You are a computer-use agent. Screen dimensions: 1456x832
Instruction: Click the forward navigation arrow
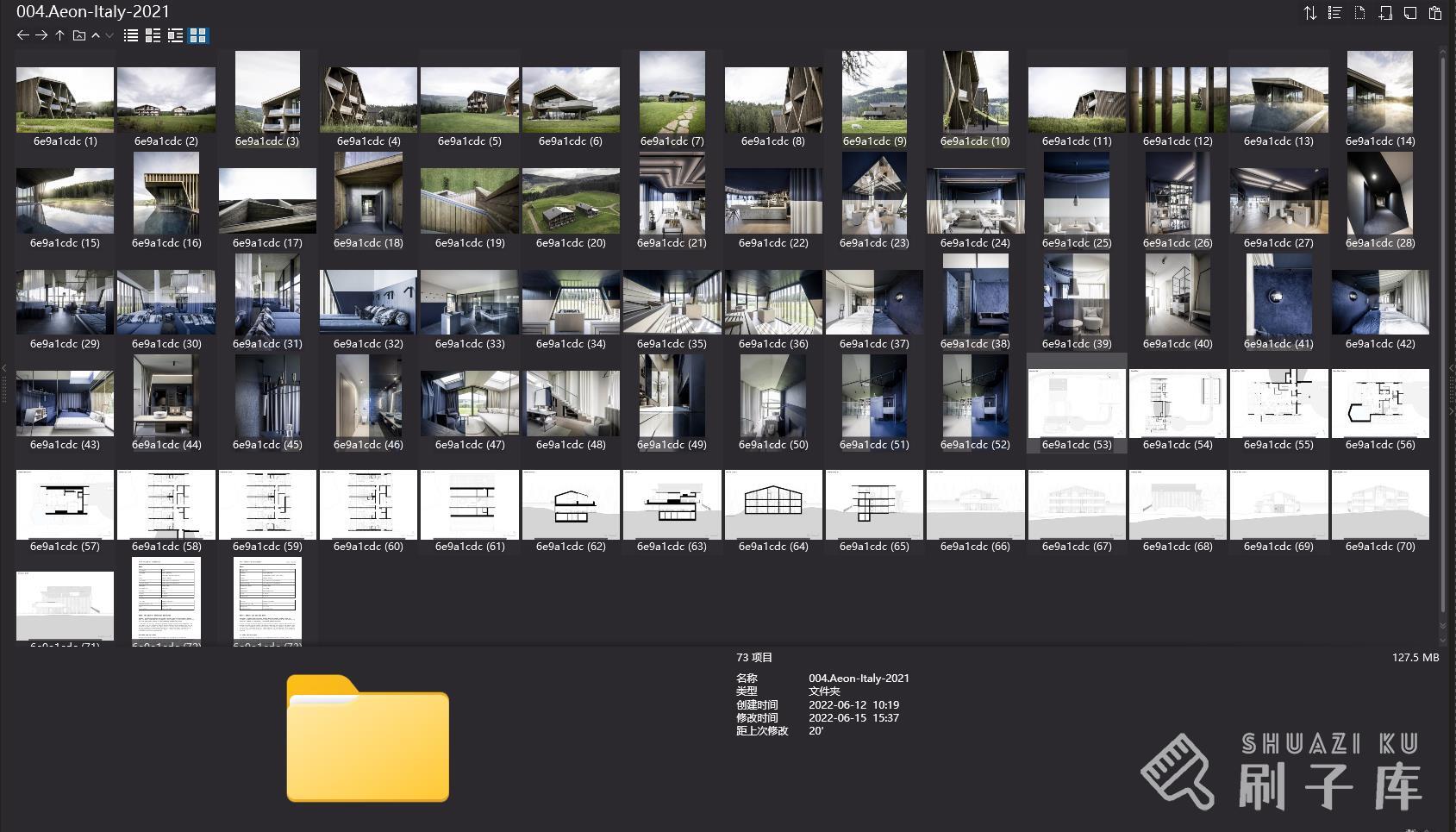(x=41, y=35)
